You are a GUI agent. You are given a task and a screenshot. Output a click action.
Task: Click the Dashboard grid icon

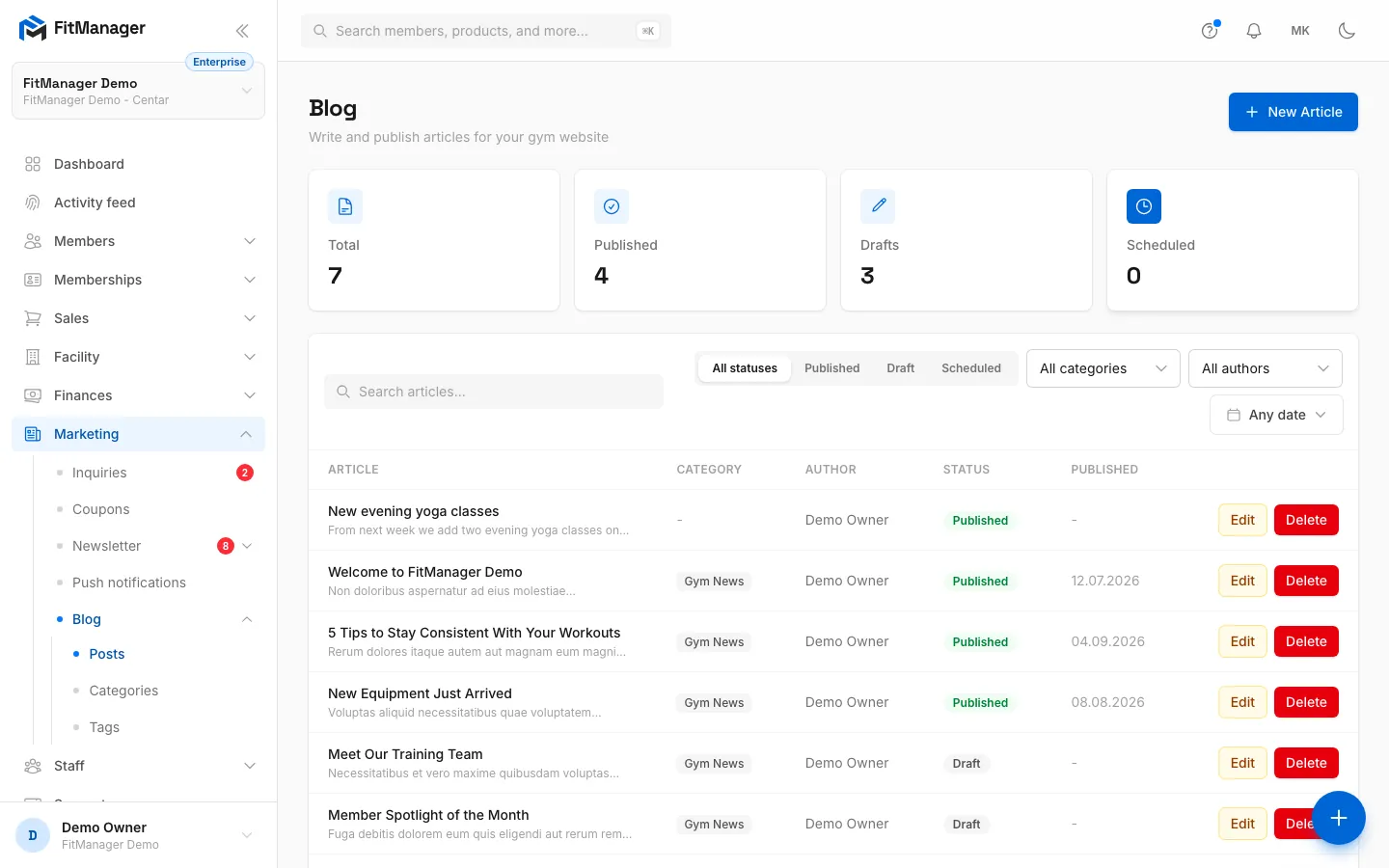point(33,164)
